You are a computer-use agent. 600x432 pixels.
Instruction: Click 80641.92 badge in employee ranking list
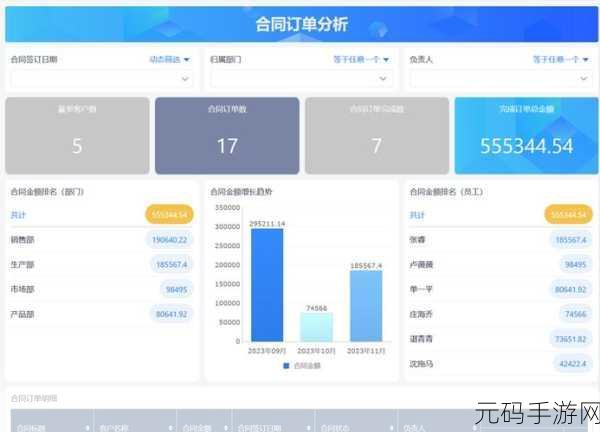pyautogui.click(x=571, y=290)
